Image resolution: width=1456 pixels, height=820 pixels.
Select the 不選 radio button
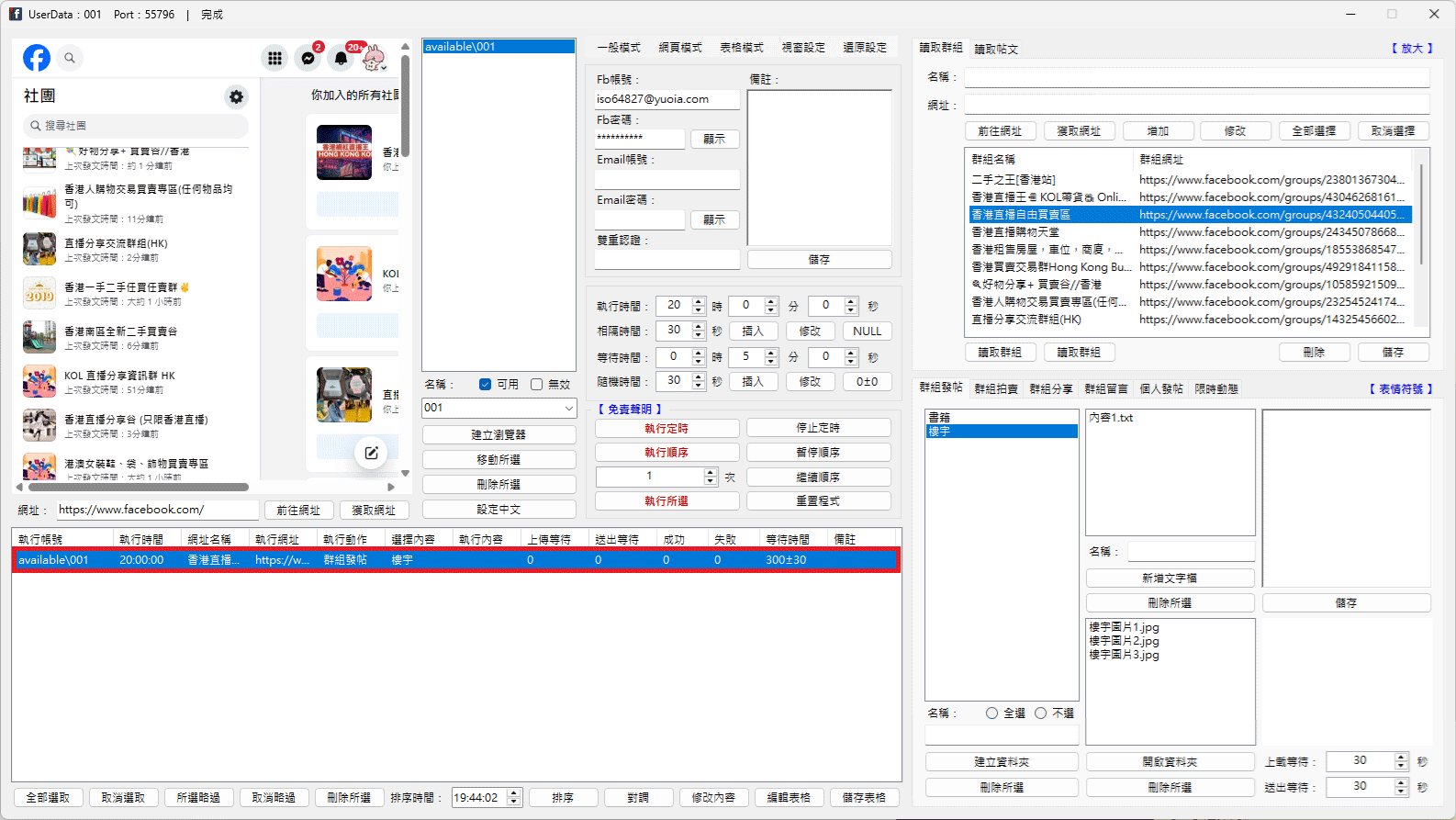click(1040, 713)
